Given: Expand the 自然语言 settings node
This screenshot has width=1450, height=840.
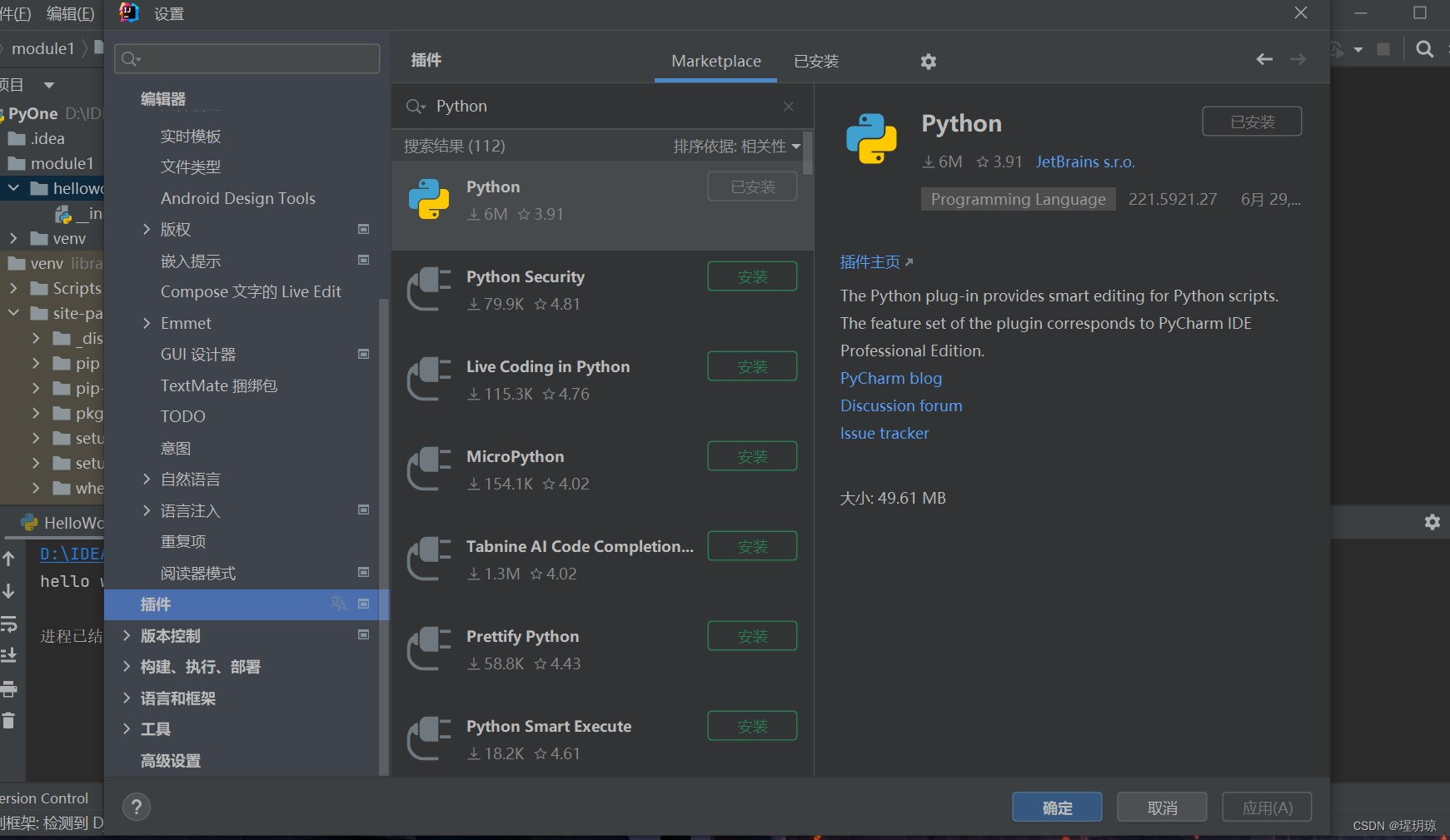Looking at the screenshot, I should point(147,479).
